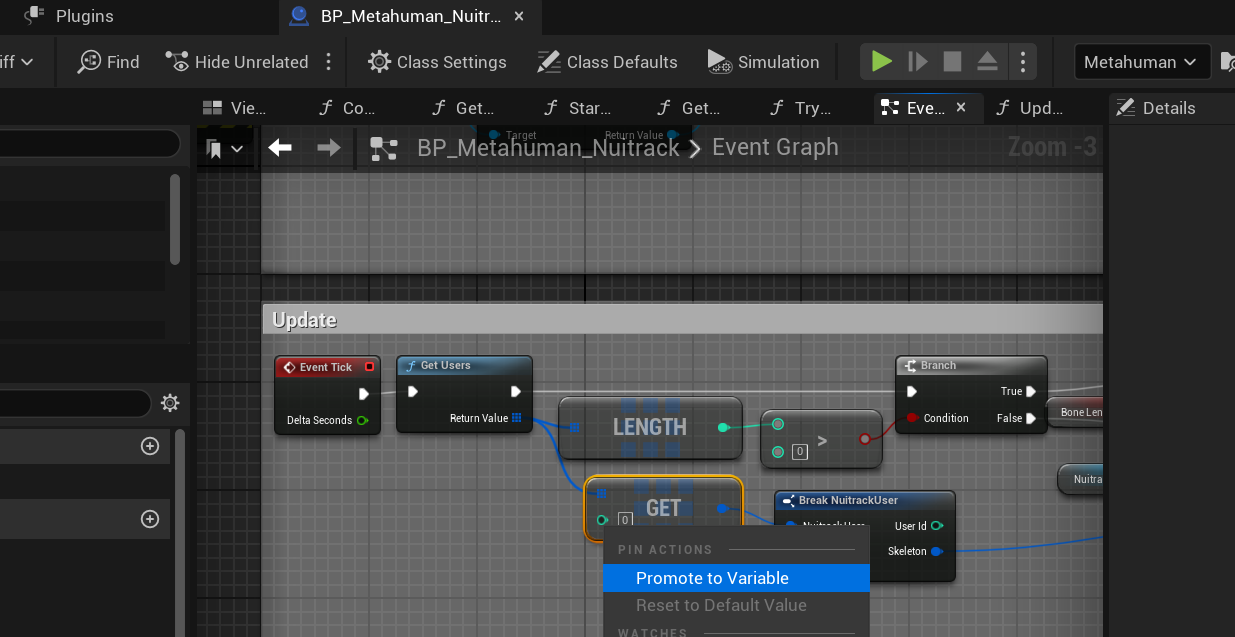Open Class Defaults
The width and height of the screenshot is (1235, 637).
pyautogui.click(x=607, y=62)
